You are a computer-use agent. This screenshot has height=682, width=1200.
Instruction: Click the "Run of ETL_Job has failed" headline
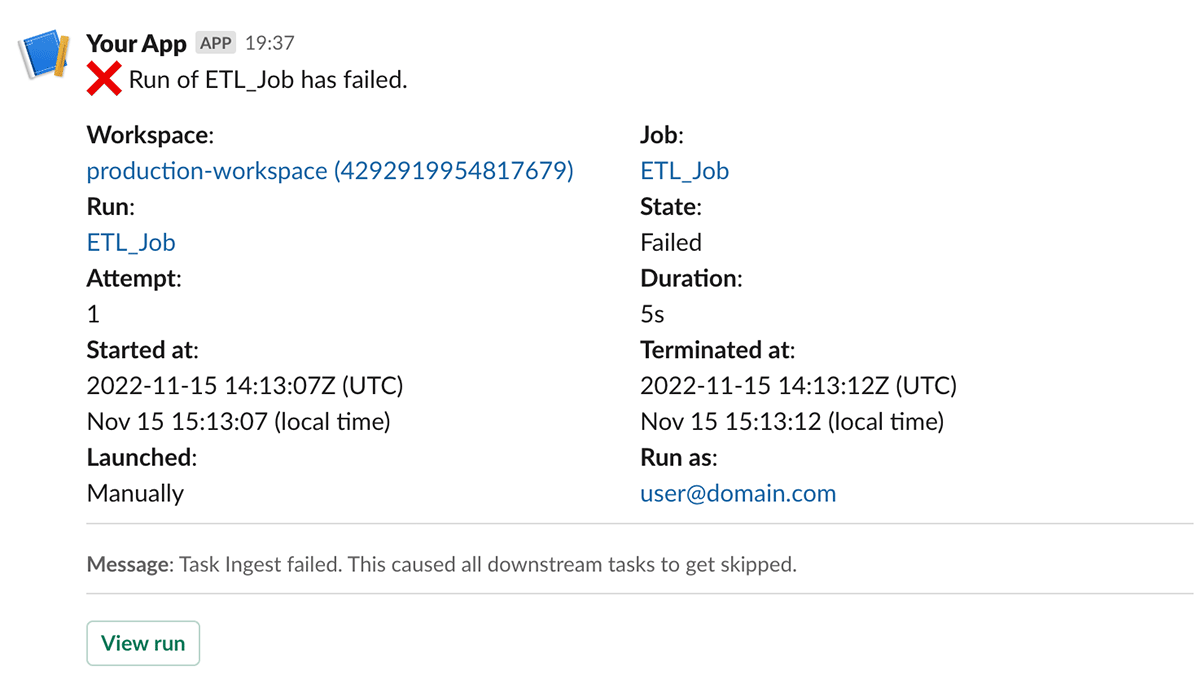[268, 80]
